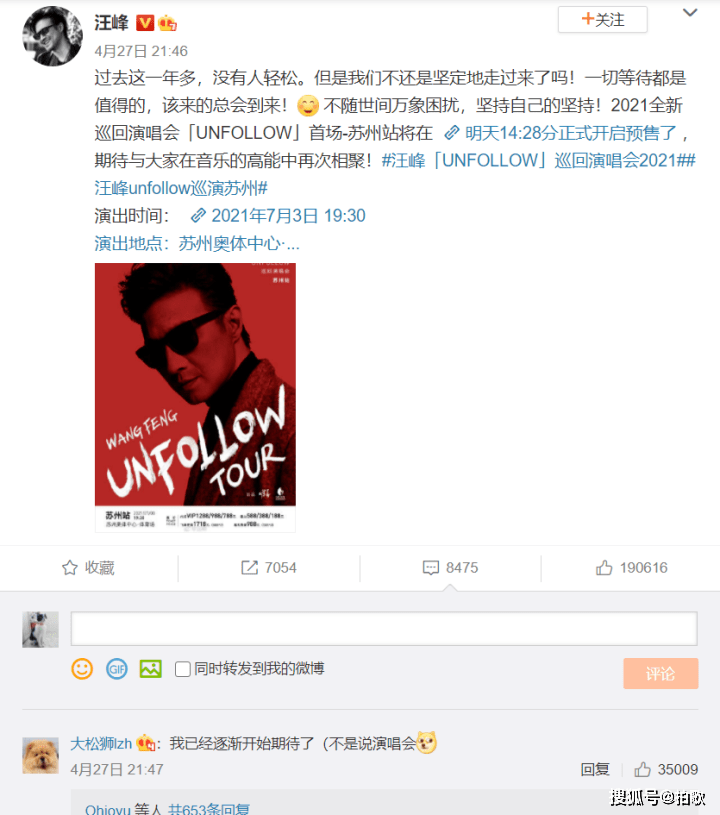Screen dimensions: 720x815
Task: Open the red UNFOLLOW TOUR poster thumbnail
Action: tap(195, 398)
